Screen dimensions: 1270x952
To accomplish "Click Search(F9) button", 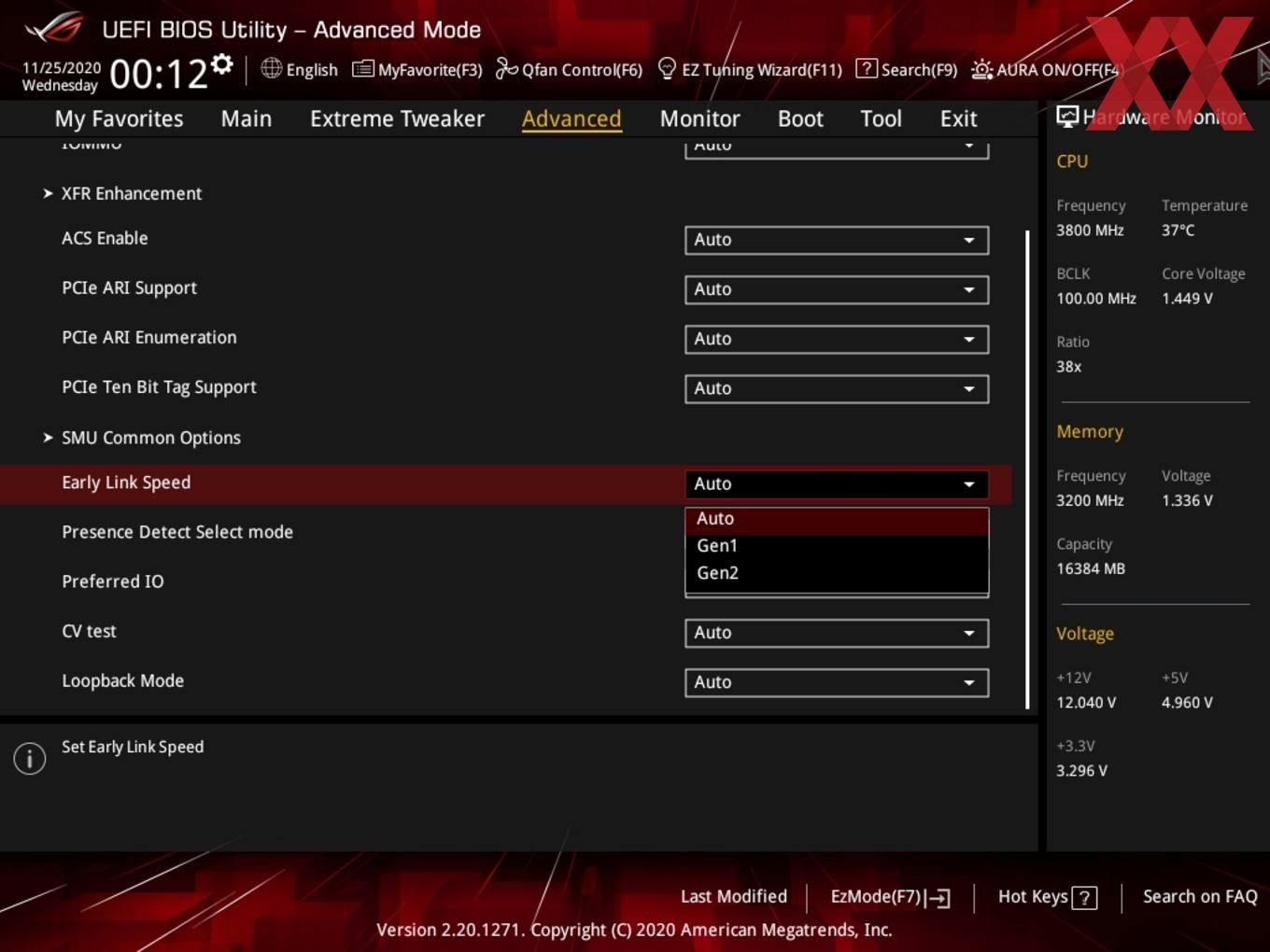I will click(907, 69).
